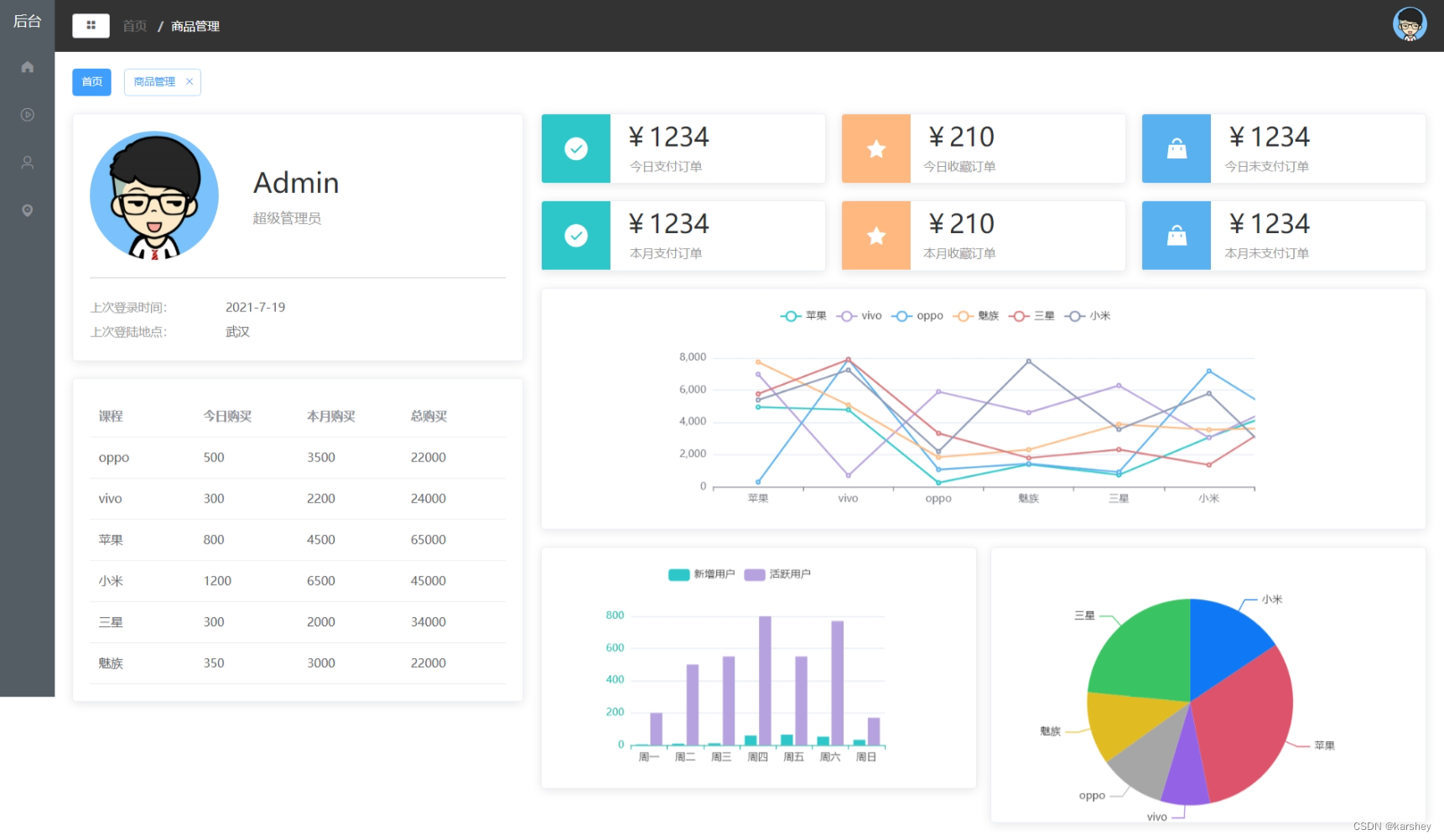Screen dimensions: 1444x840
Task: Select the 小米 row name in table
Action: [x=111, y=581]
